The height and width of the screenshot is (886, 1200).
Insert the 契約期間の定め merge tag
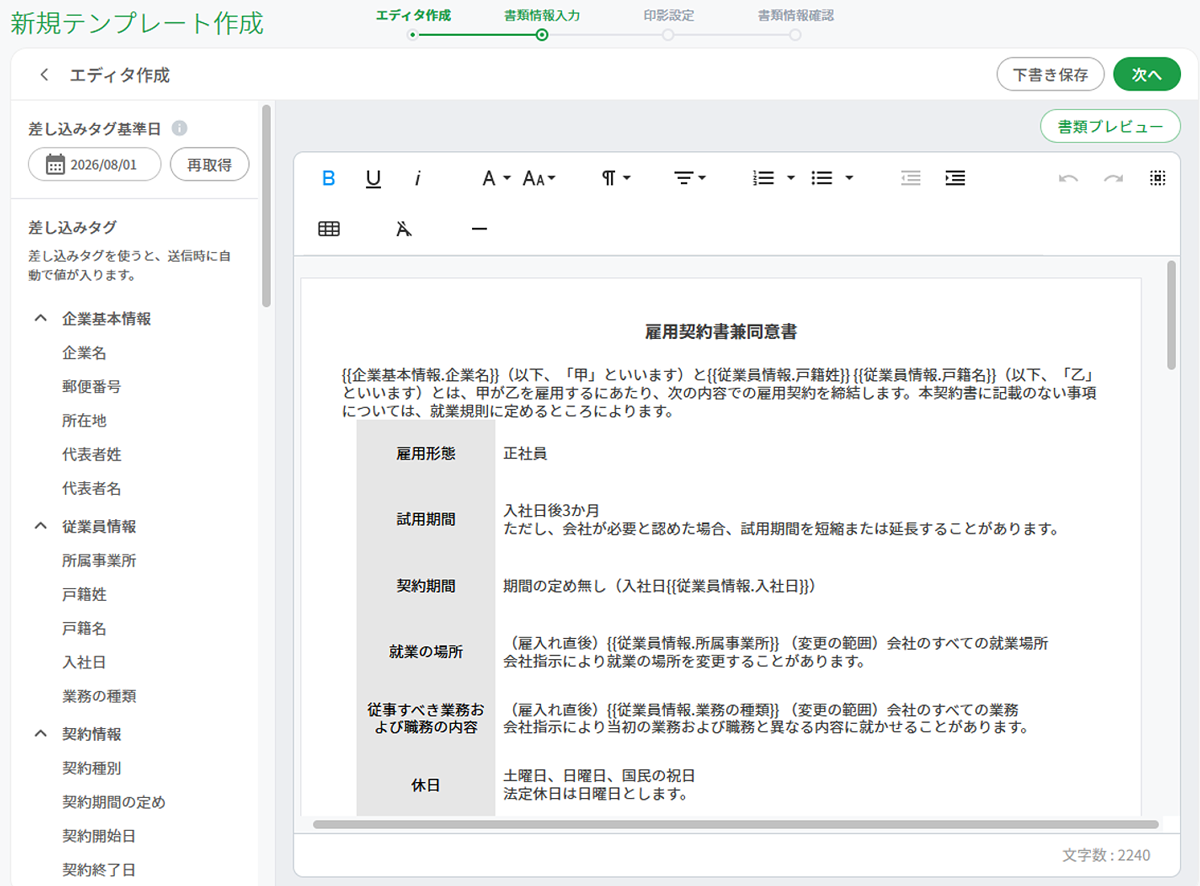[x=113, y=802]
